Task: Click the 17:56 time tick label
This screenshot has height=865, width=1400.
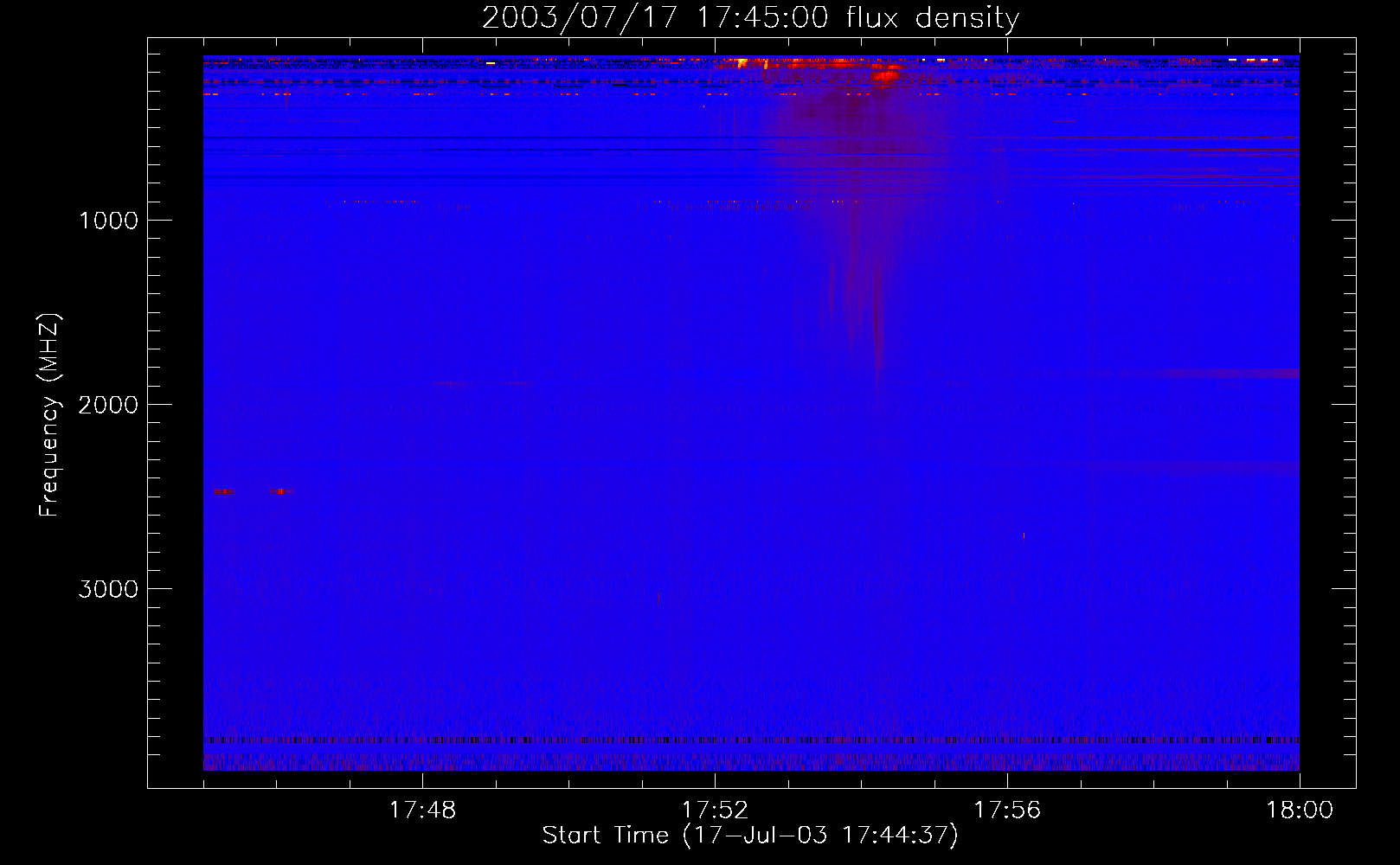Action: [x=1007, y=811]
